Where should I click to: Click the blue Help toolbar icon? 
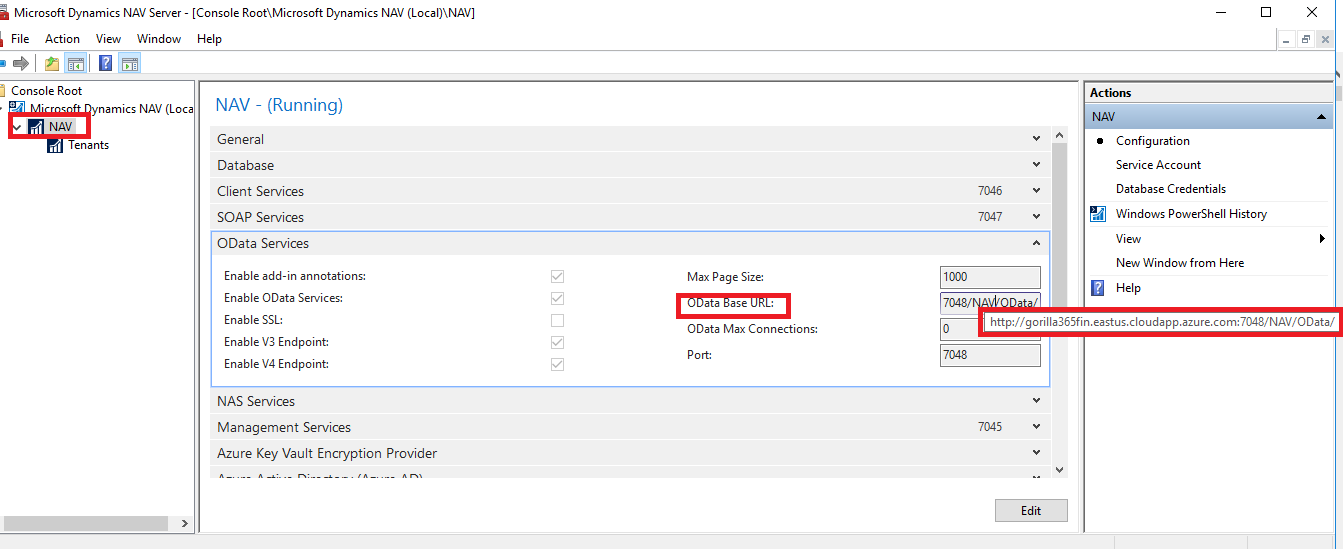106,64
